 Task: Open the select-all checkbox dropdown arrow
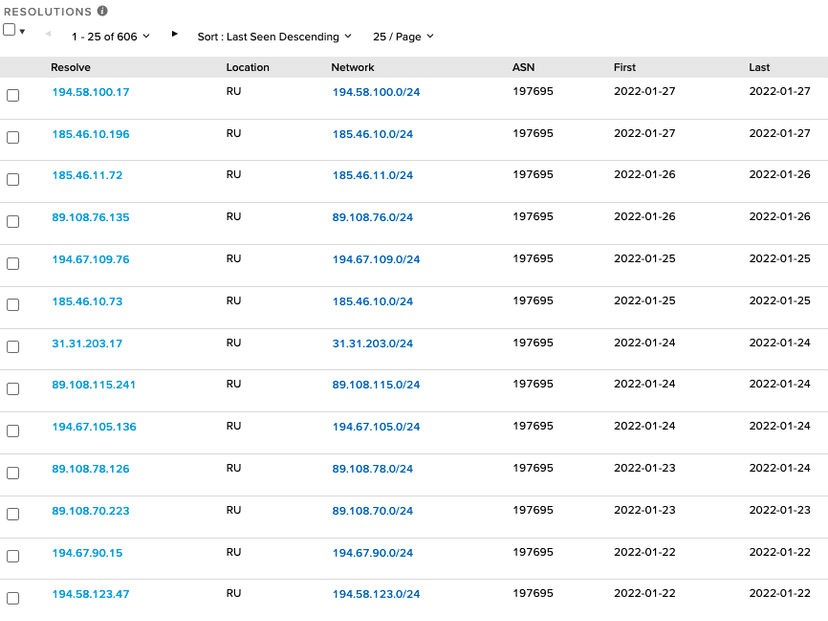click(x=22, y=32)
